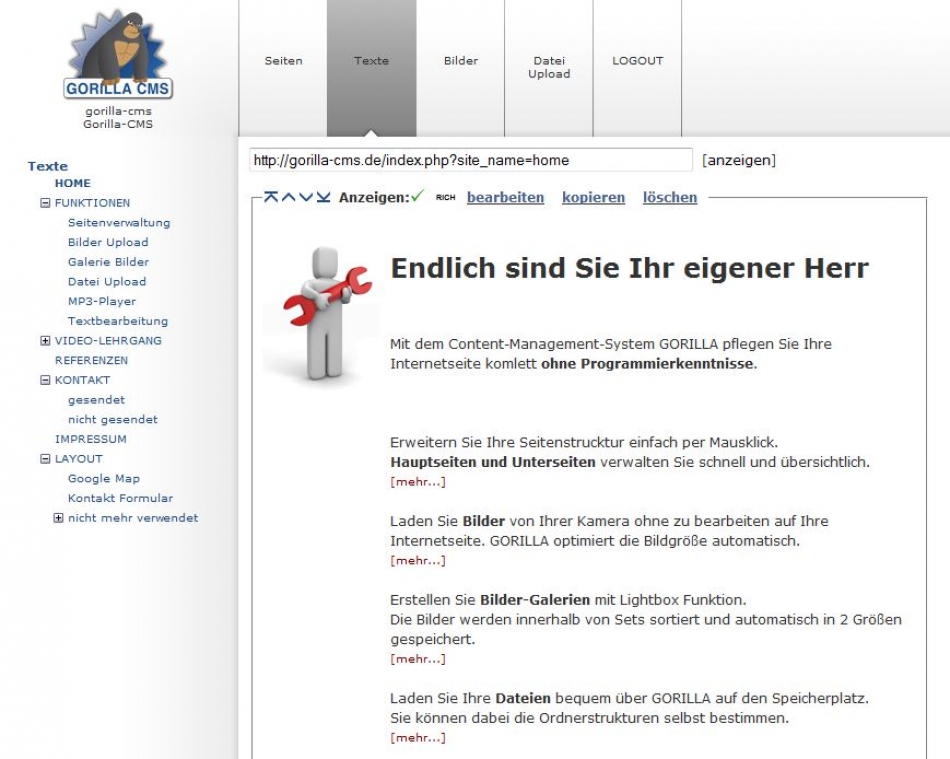Image resolution: width=950 pixels, height=759 pixels.
Task: Open Galerie Bilder in the sidebar
Action: (108, 262)
